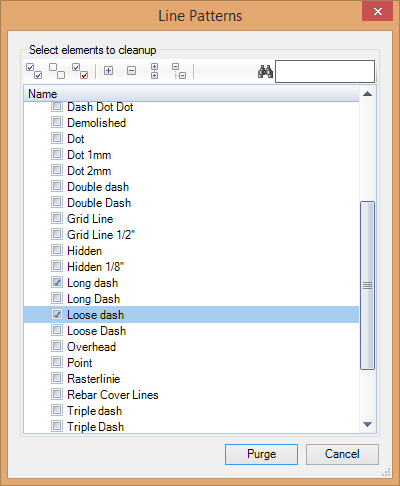Click the scrollbar down arrow
The width and height of the screenshot is (400, 486).
click(367, 424)
